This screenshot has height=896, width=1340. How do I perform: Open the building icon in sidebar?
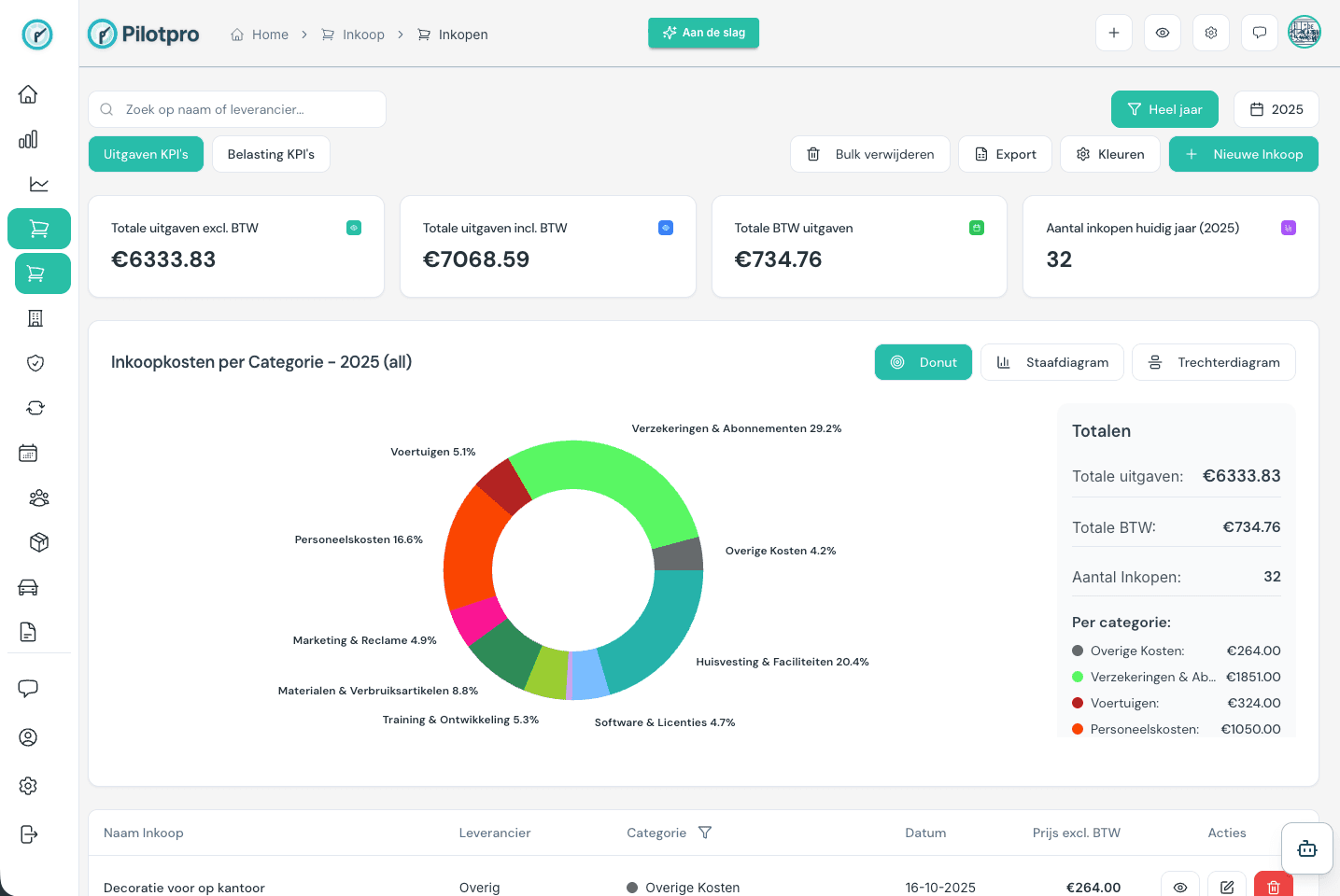coord(35,318)
